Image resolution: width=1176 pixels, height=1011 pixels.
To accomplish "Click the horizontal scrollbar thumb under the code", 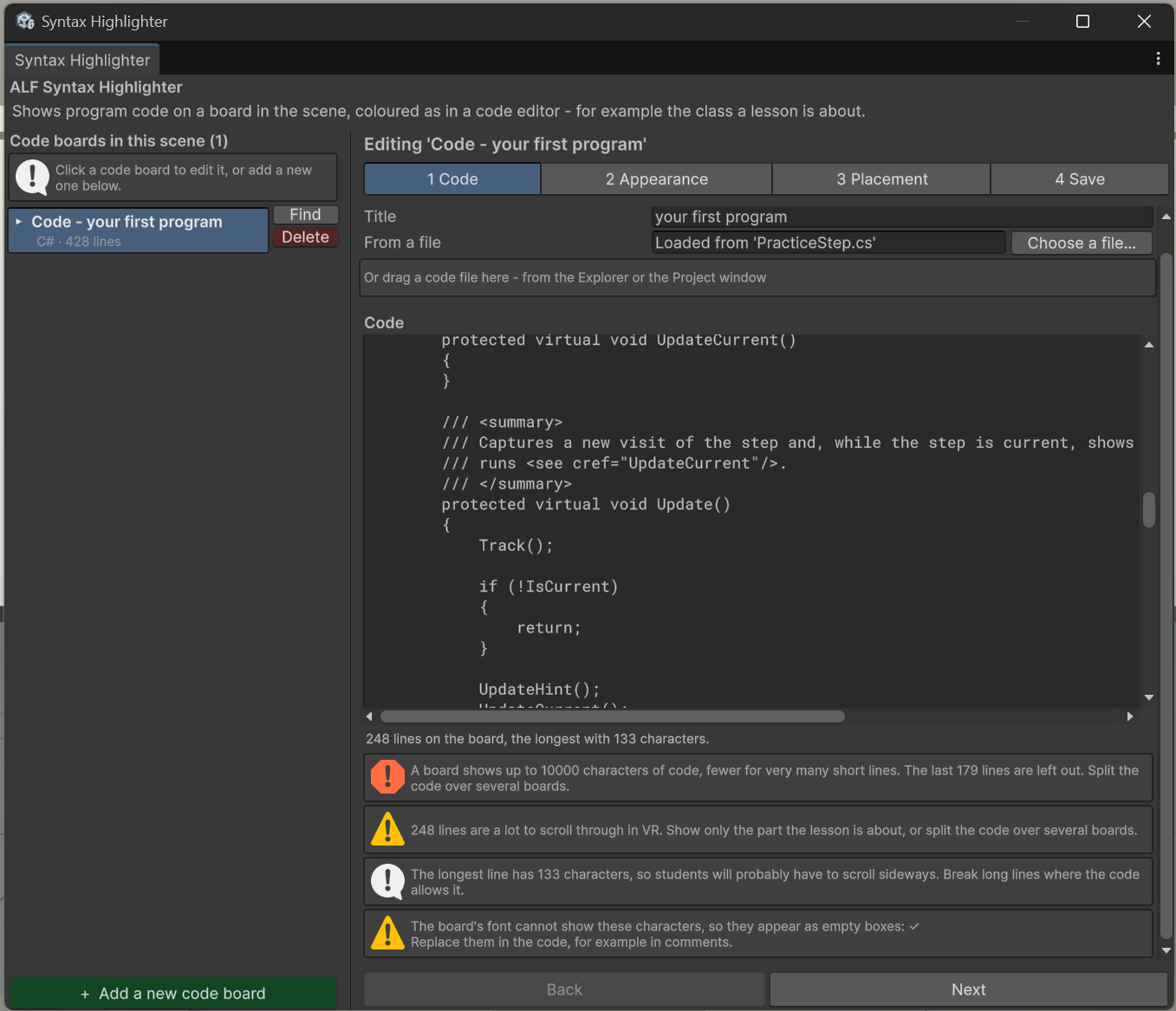I will coord(613,716).
